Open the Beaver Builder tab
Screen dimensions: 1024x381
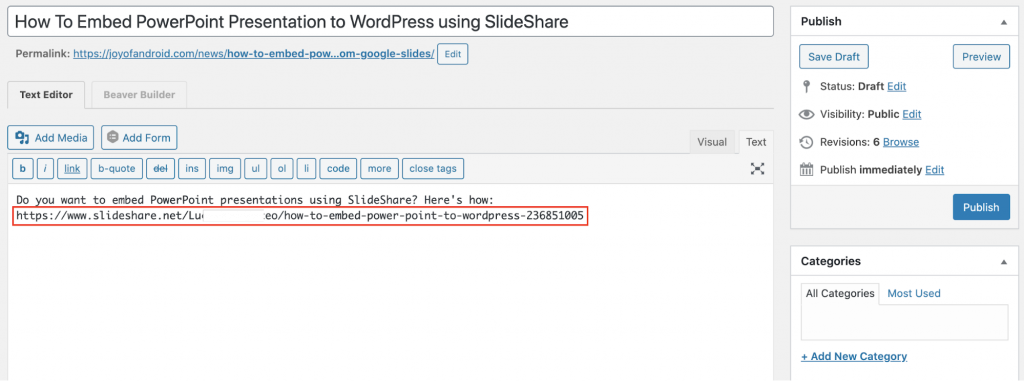tap(139, 95)
